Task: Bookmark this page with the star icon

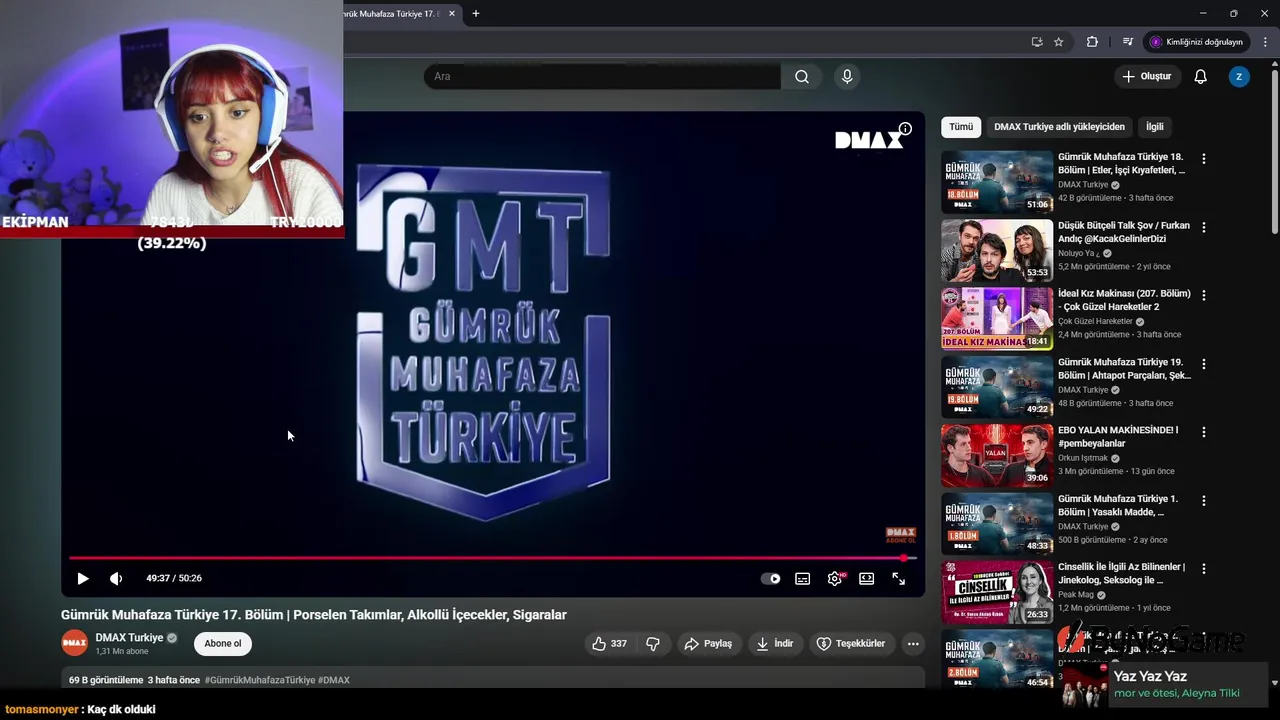Action: (x=1059, y=42)
